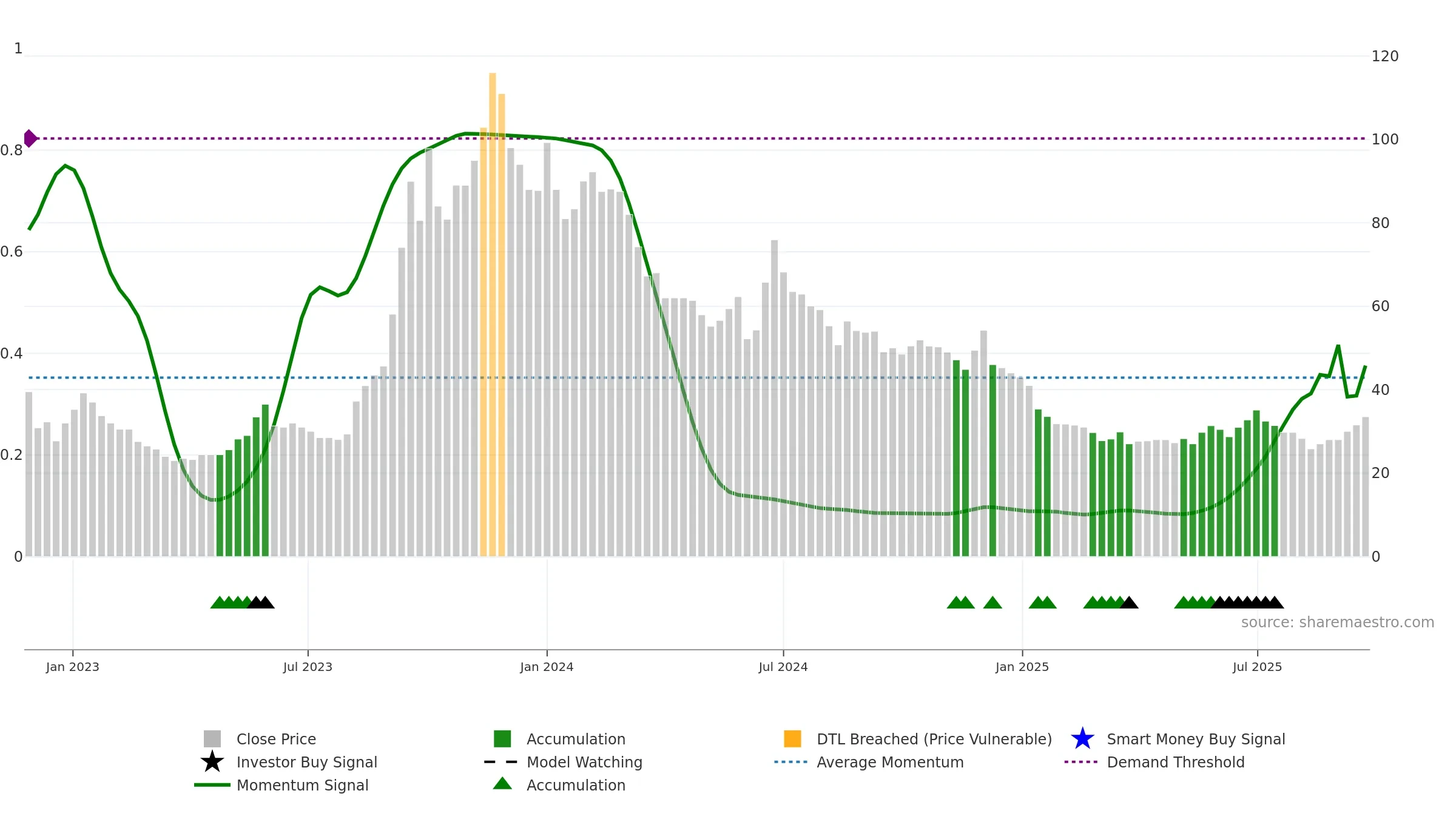Toggle the Investor Buy Signal legend label

click(306, 762)
